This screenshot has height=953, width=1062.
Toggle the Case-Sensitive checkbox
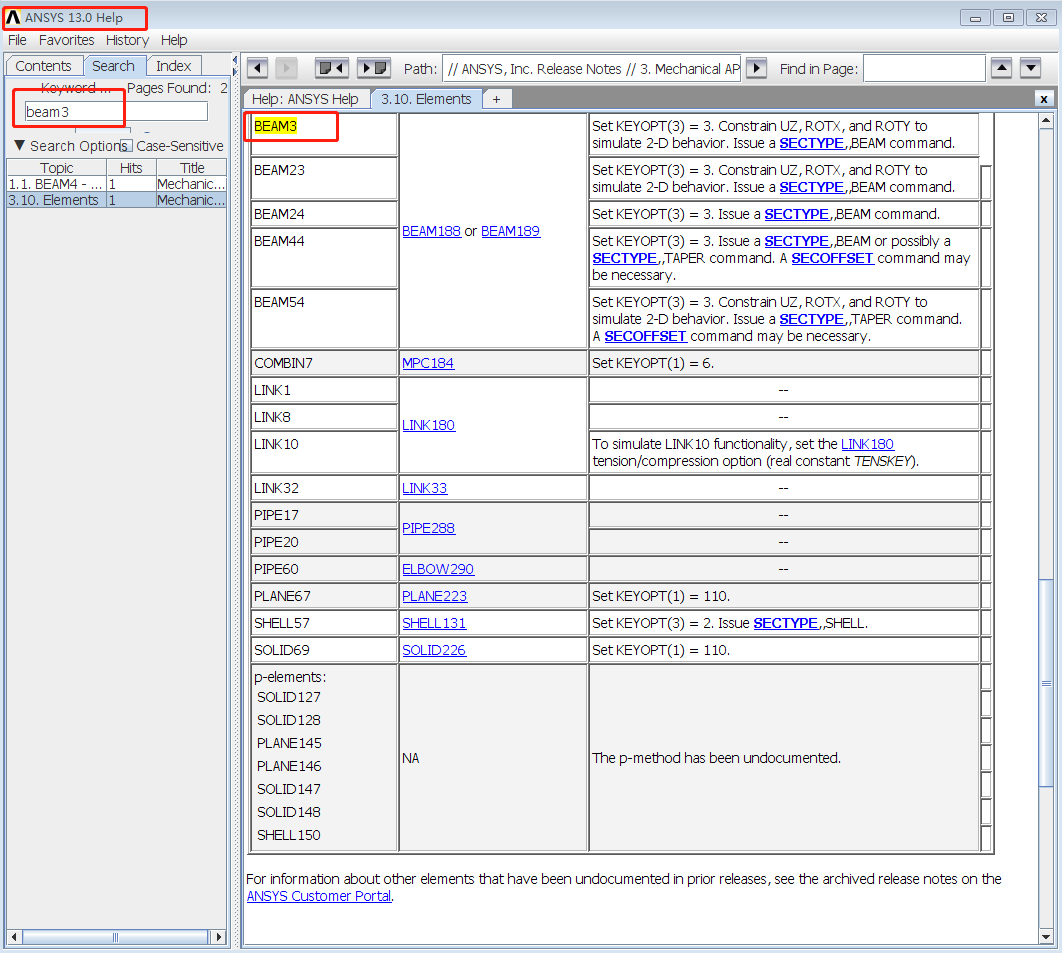pyautogui.click(x=127, y=146)
